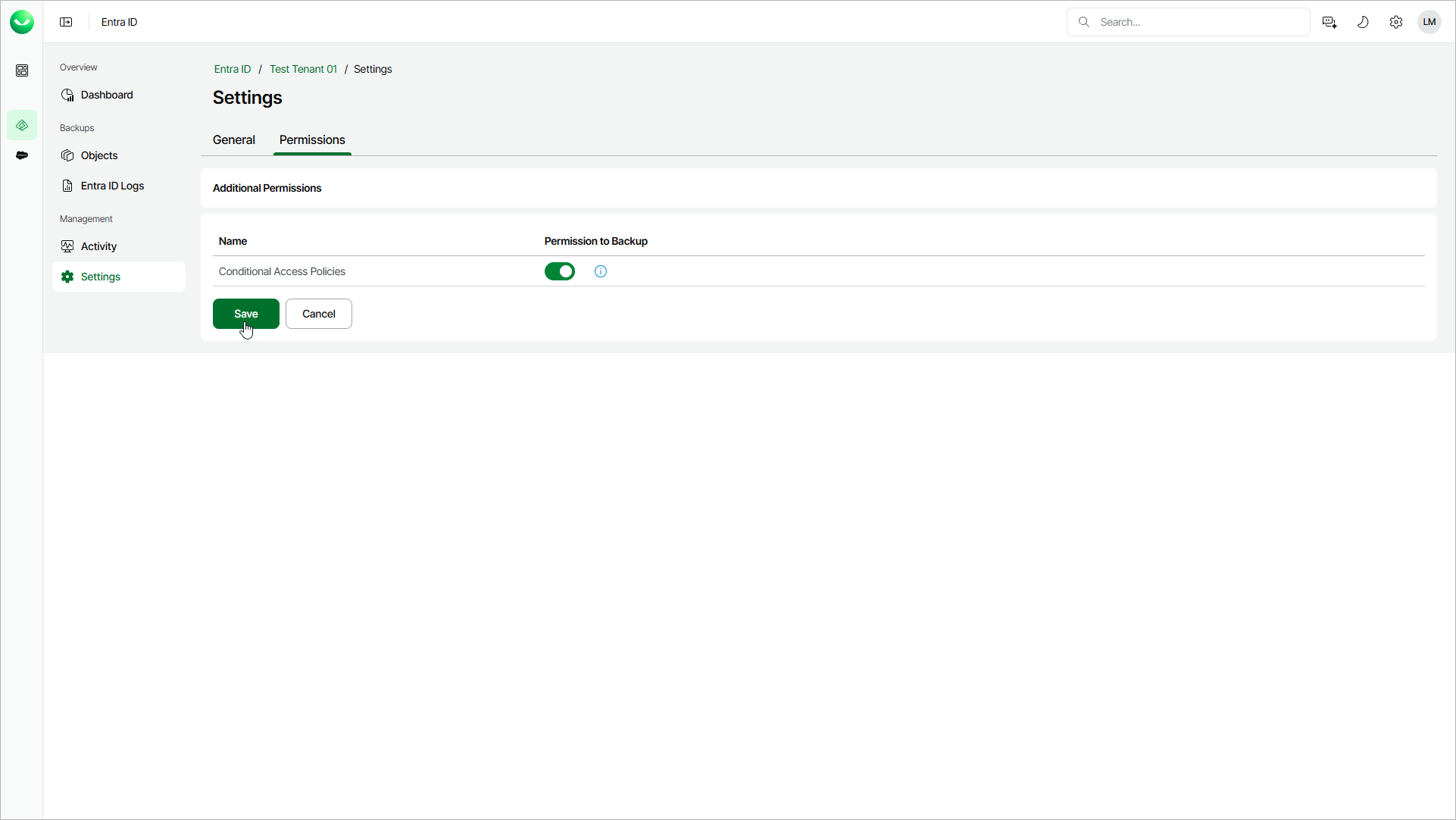Open the LM user avatar menu
This screenshot has width=1456, height=820.
(1429, 22)
